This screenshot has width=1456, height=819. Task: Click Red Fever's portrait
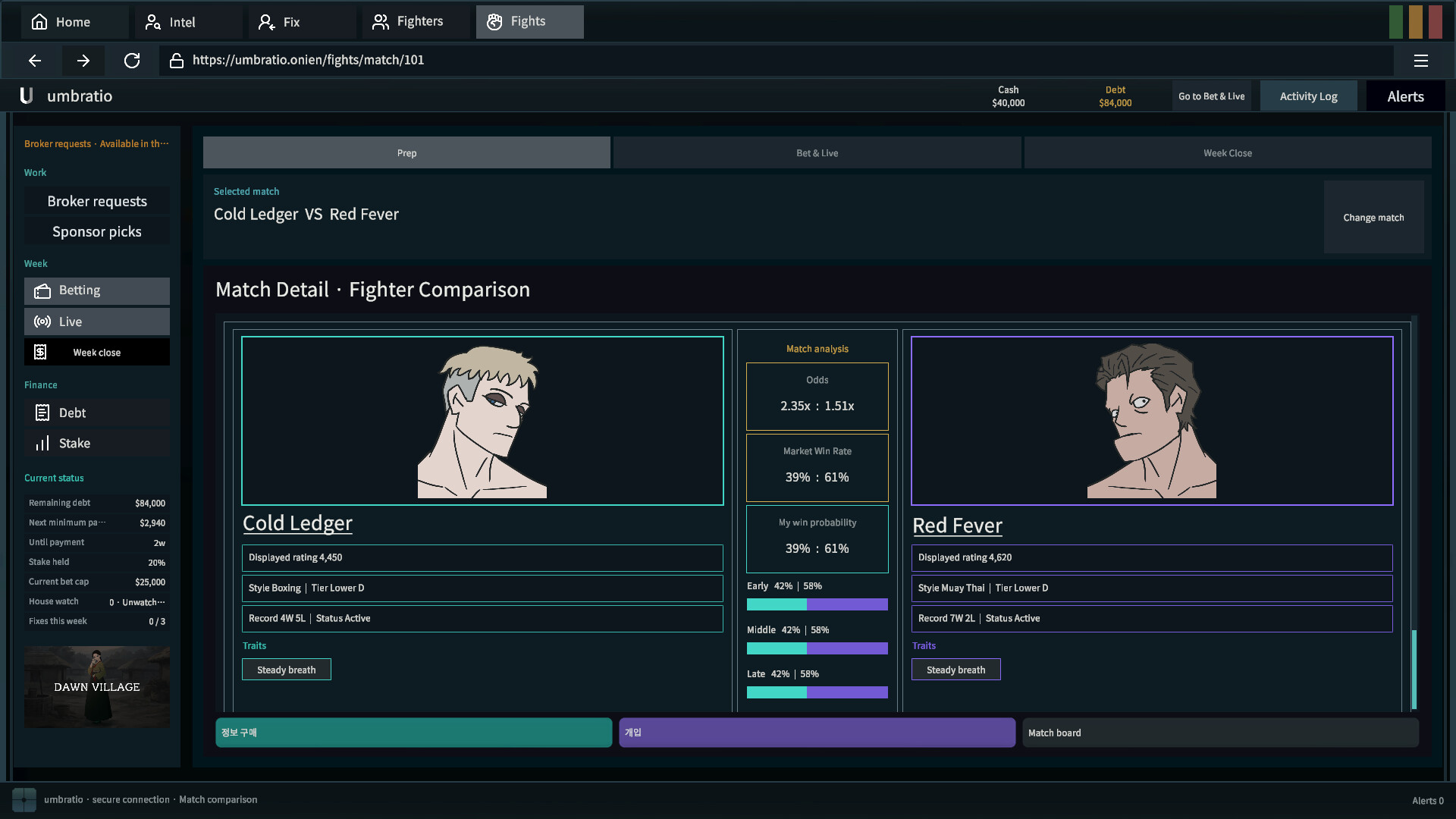point(1152,421)
